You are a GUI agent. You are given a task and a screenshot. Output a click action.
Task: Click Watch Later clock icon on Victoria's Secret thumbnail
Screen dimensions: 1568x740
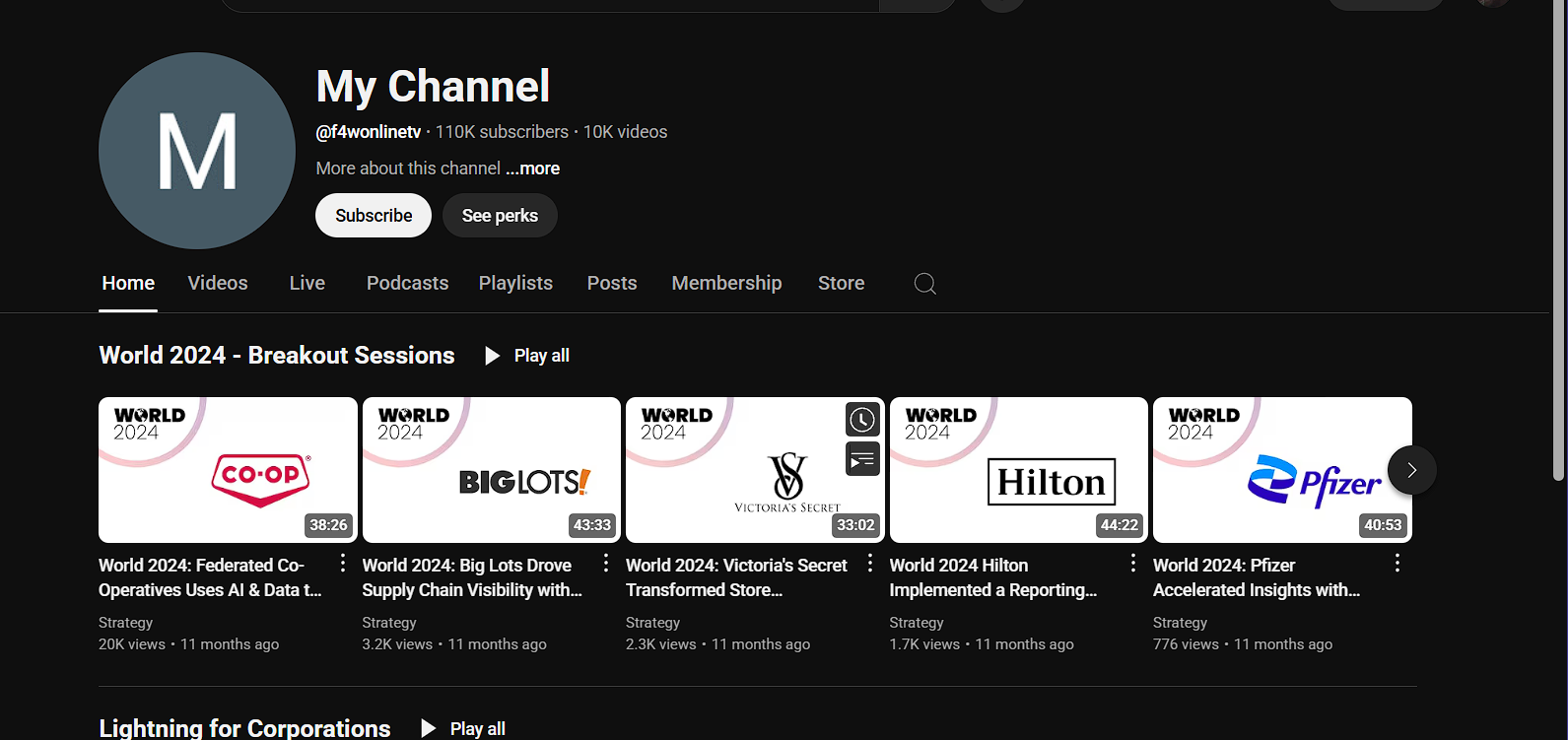click(x=862, y=420)
